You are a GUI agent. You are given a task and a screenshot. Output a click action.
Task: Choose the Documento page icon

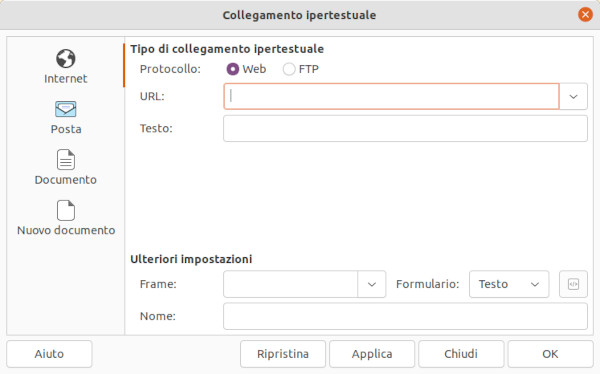pyautogui.click(x=65, y=160)
